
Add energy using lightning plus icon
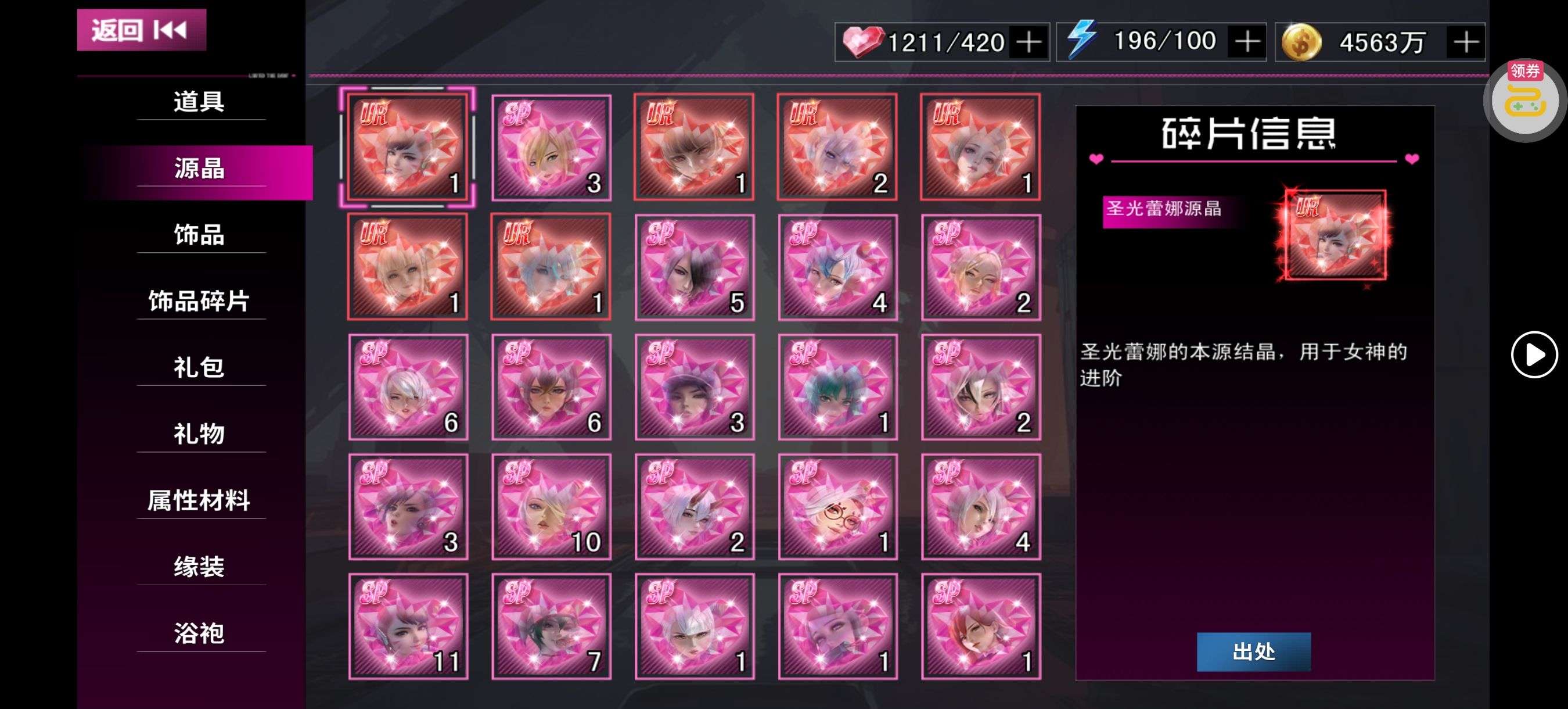[x=1247, y=42]
